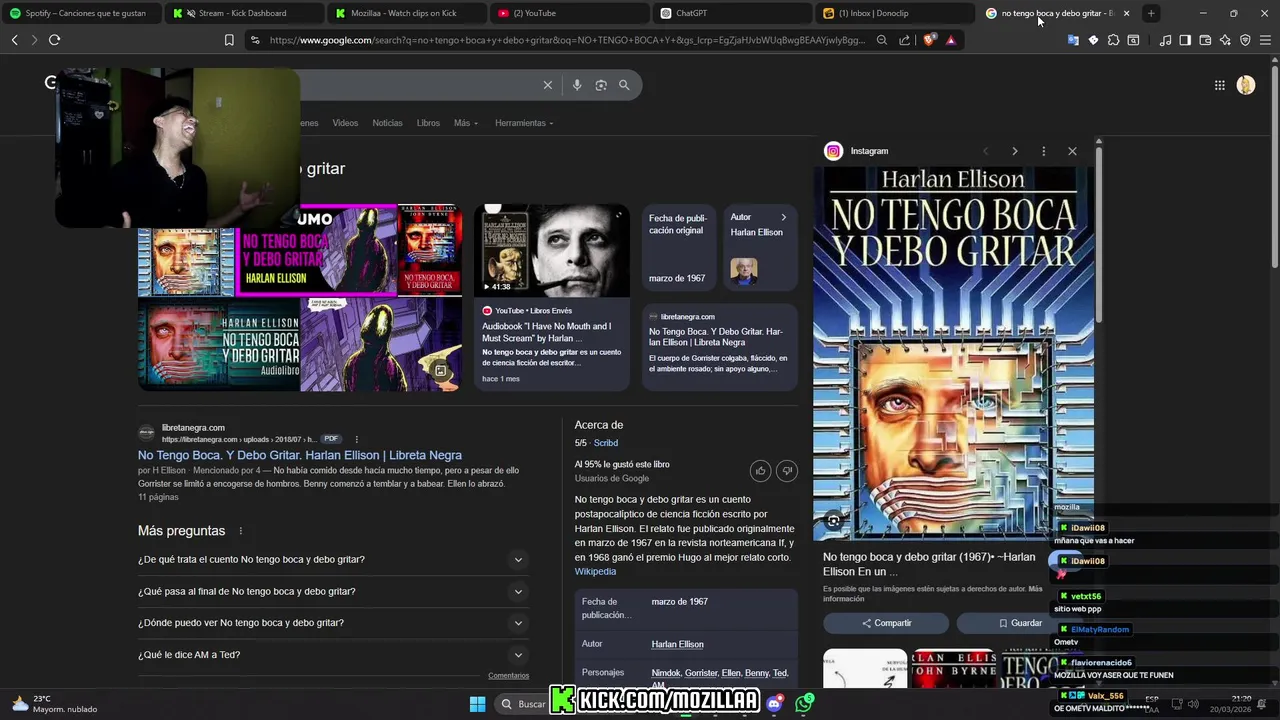Open the Nimdok character link
The height and width of the screenshot is (720, 1280).
point(665,673)
